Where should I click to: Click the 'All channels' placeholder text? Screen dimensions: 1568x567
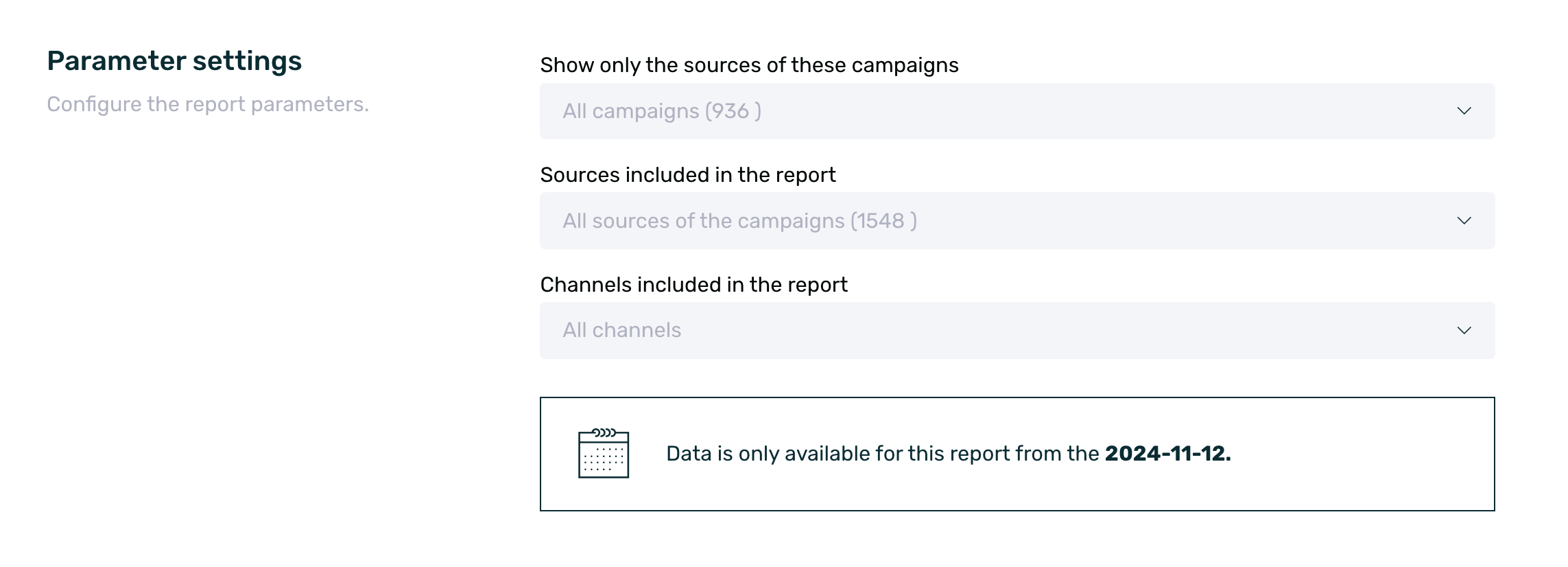(621, 331)
